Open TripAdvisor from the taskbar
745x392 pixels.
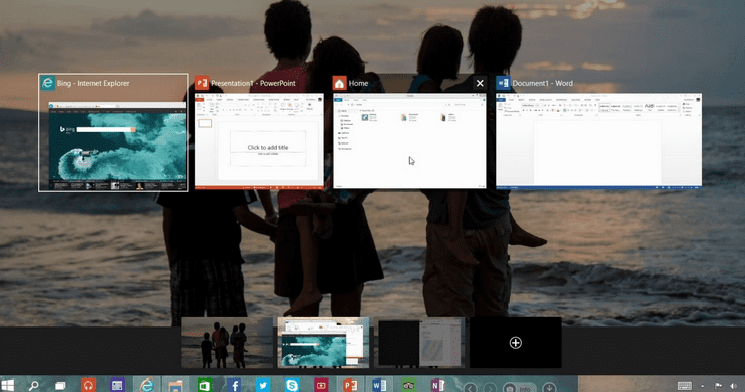click(x=408, y=385)
